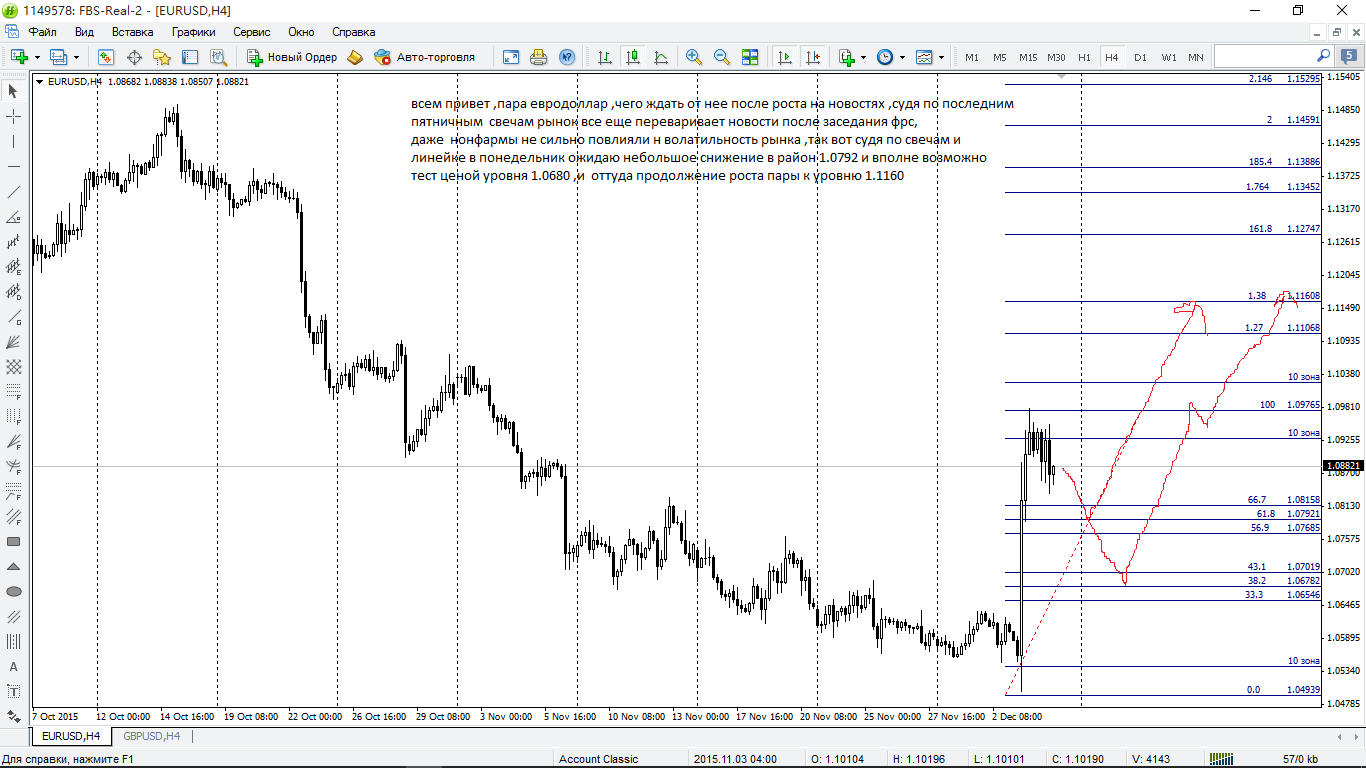Select the Text Label tool
Image resolution: width=1366 pixels, height=768 pixels.
14,692
